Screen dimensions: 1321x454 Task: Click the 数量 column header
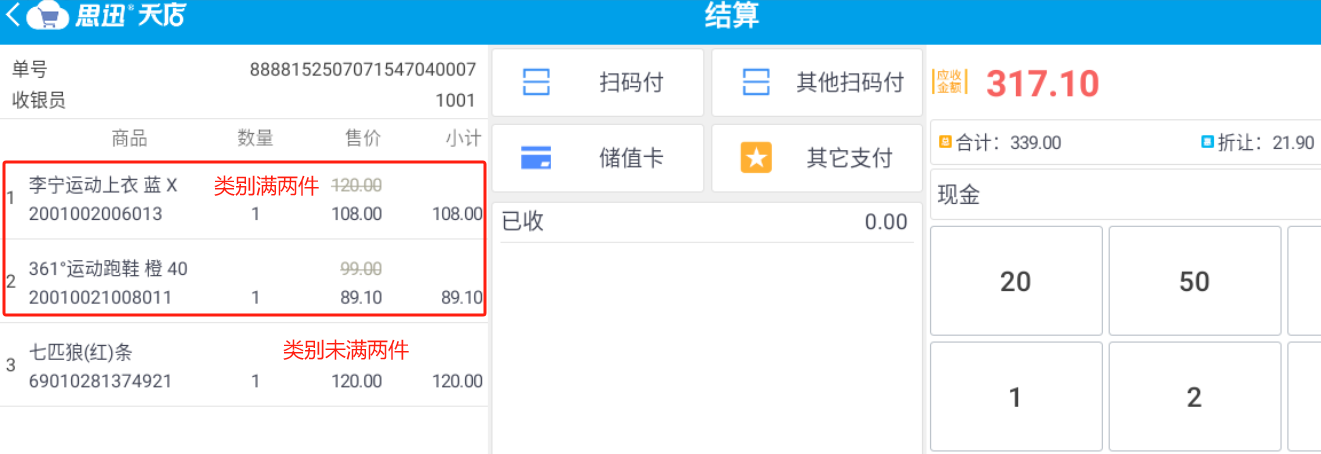click(x=255, y=139)
